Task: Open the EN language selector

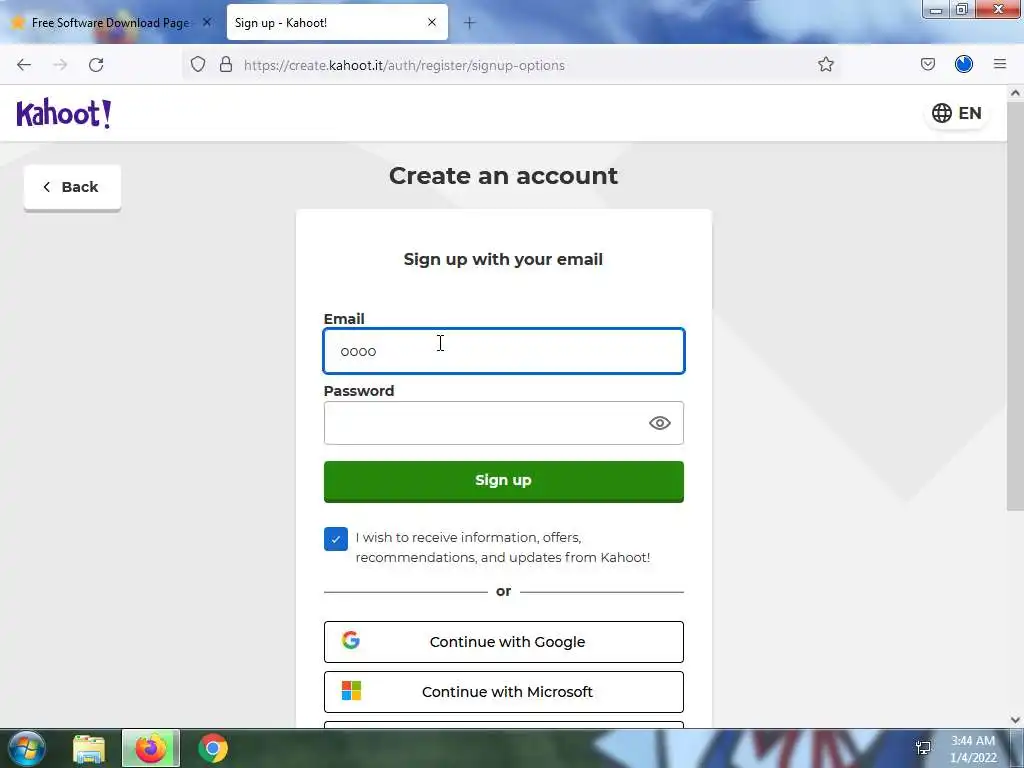Action: (957, 113)
